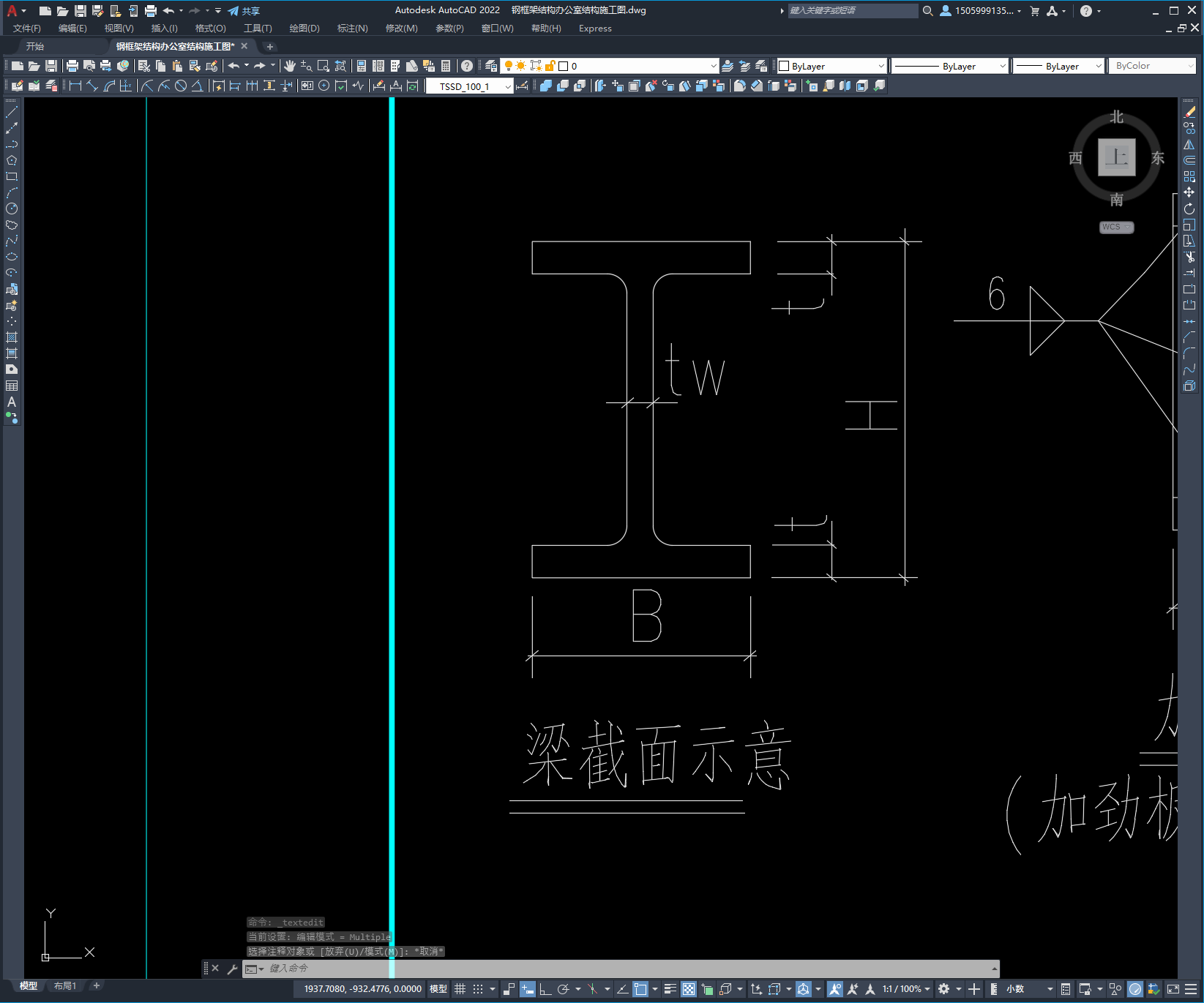Toggle dynamic input in status bar
The height and width of the screenshot is (1003, 1204).
pyautogui.click(x=527, y=989)
